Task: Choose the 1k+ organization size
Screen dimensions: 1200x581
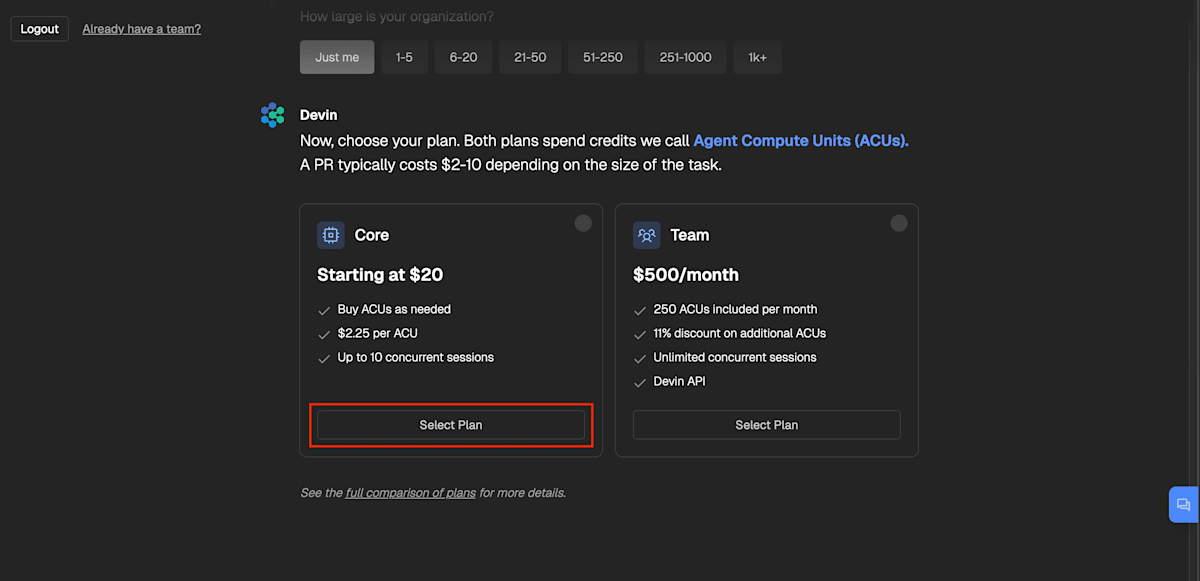Action: pos(758,57)
